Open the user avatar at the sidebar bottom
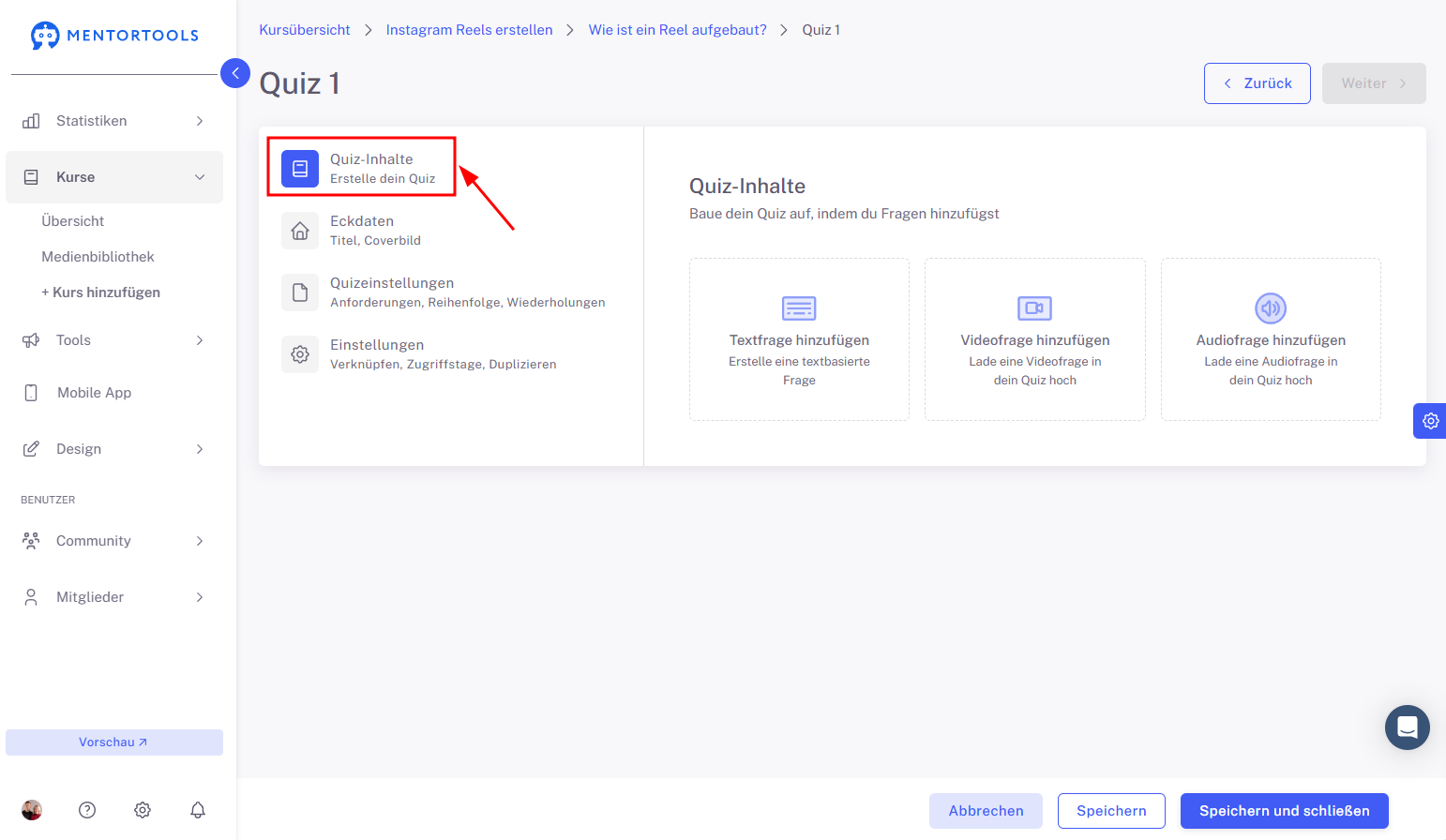This screenshot has width=1446, height=840. pyautogui.click(x=32, y=810)
